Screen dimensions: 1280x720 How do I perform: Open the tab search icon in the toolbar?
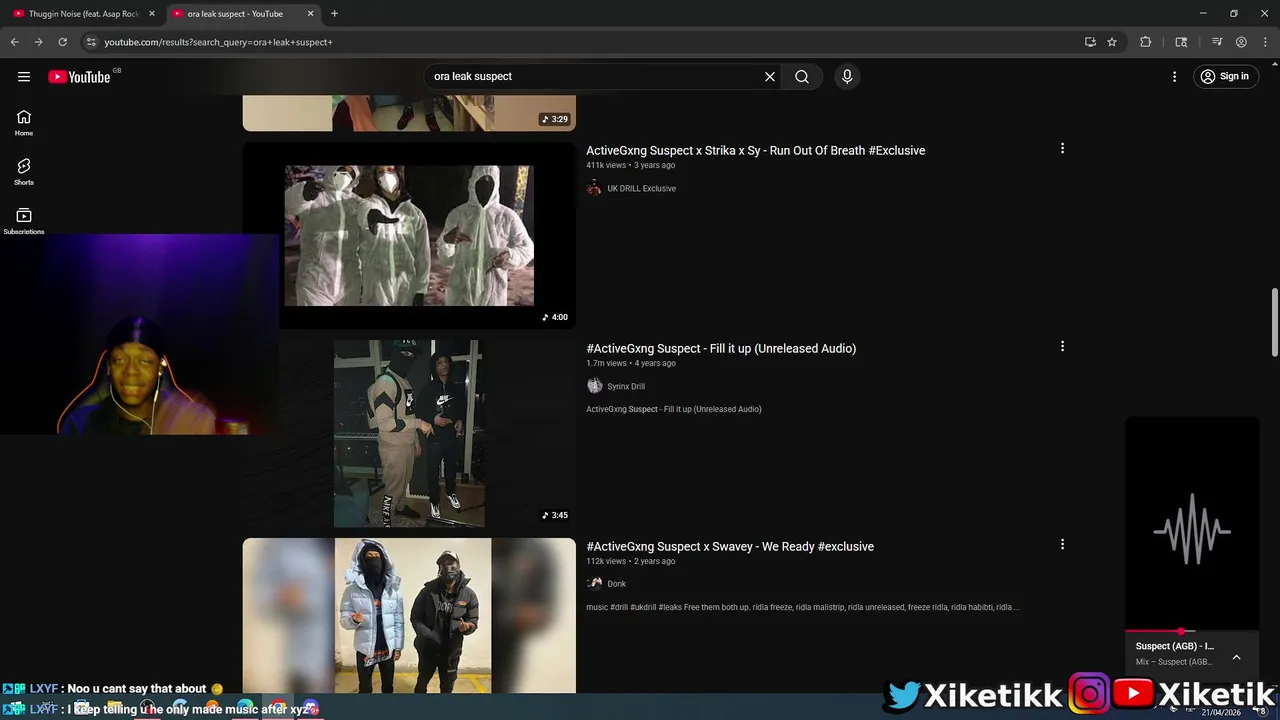click(1181, 42)
